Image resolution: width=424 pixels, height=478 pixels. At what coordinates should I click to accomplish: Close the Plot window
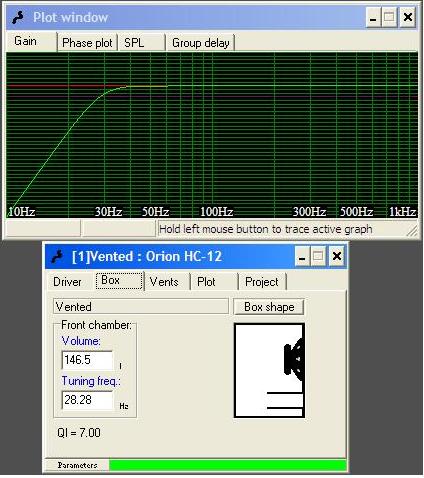pyautogui.click(x=408, y=17)
